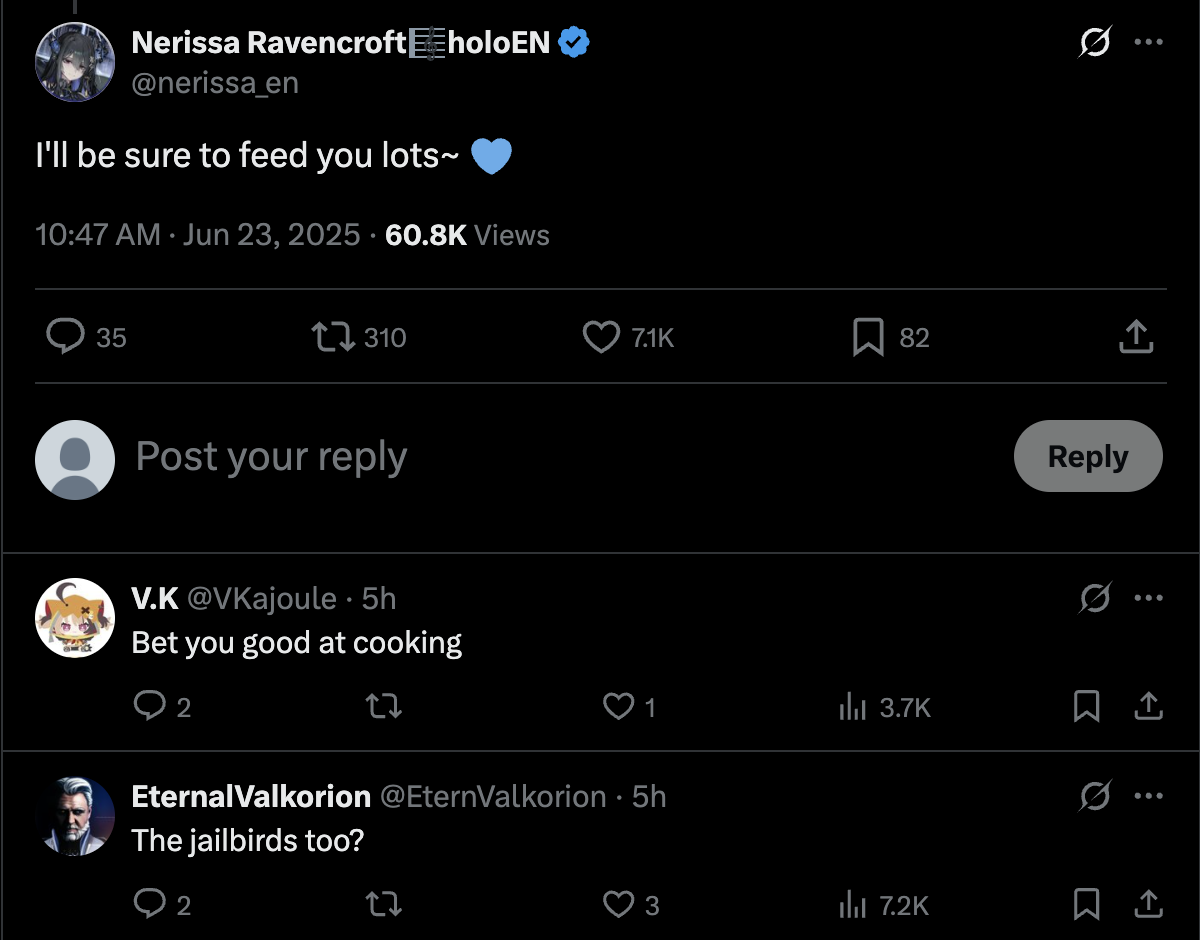1200x940 pixels.
Task: Open EternalValkorion's display name link
Action: [251, 797]
